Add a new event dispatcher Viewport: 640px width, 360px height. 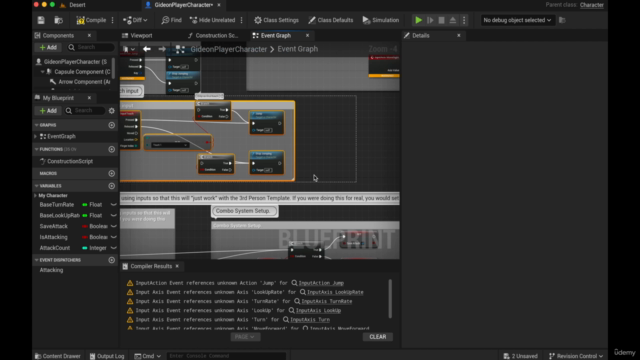(111, 260)
